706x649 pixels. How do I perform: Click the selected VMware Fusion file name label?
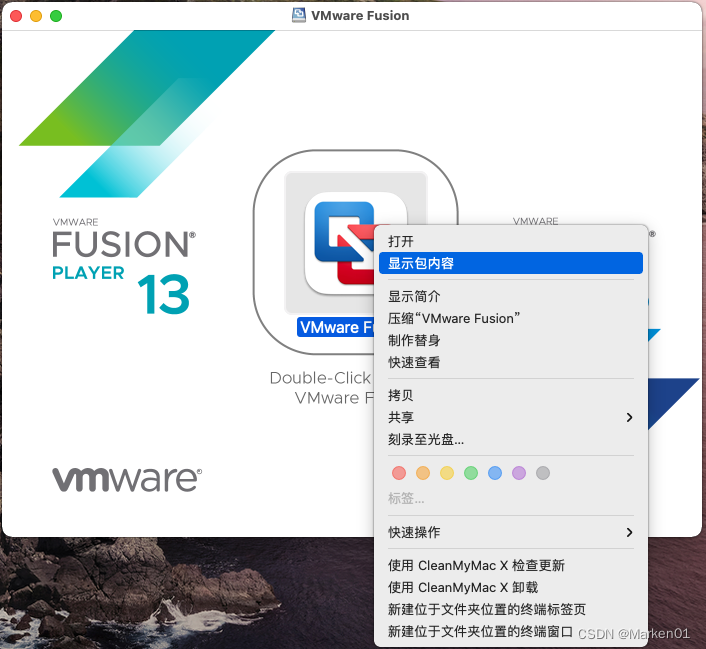coord(336,327)
